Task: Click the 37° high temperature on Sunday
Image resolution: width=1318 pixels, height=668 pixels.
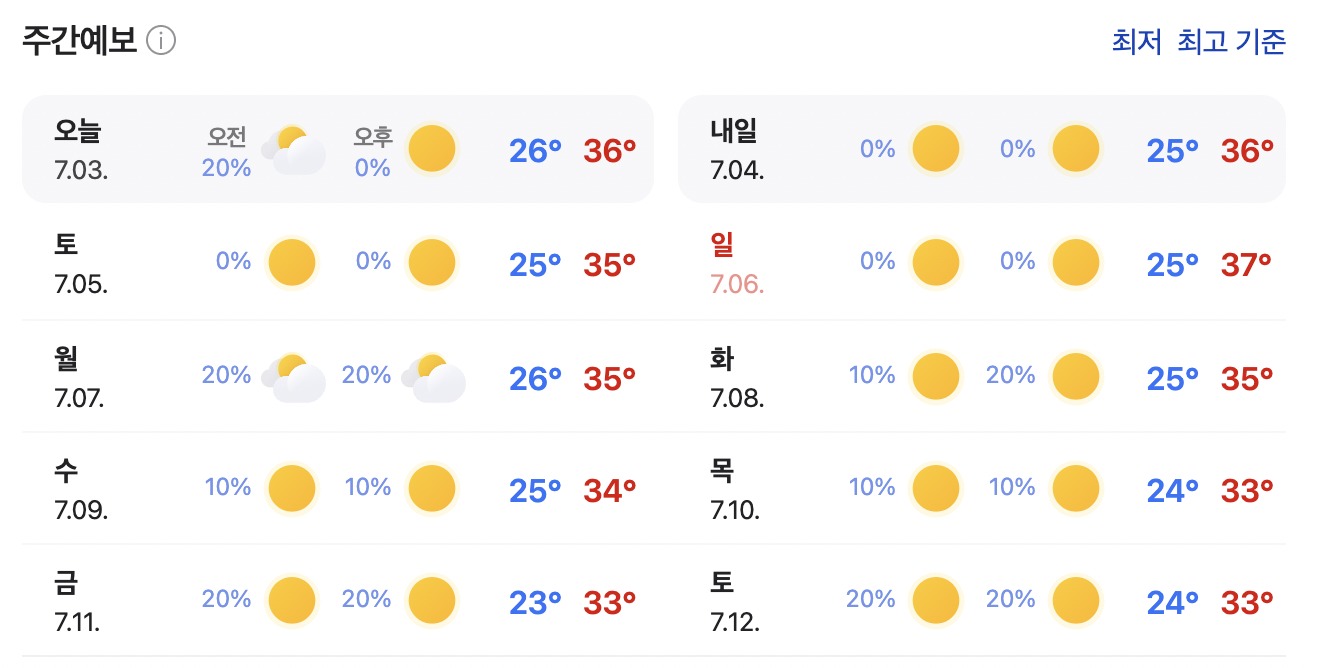Action: [1246, 265]
